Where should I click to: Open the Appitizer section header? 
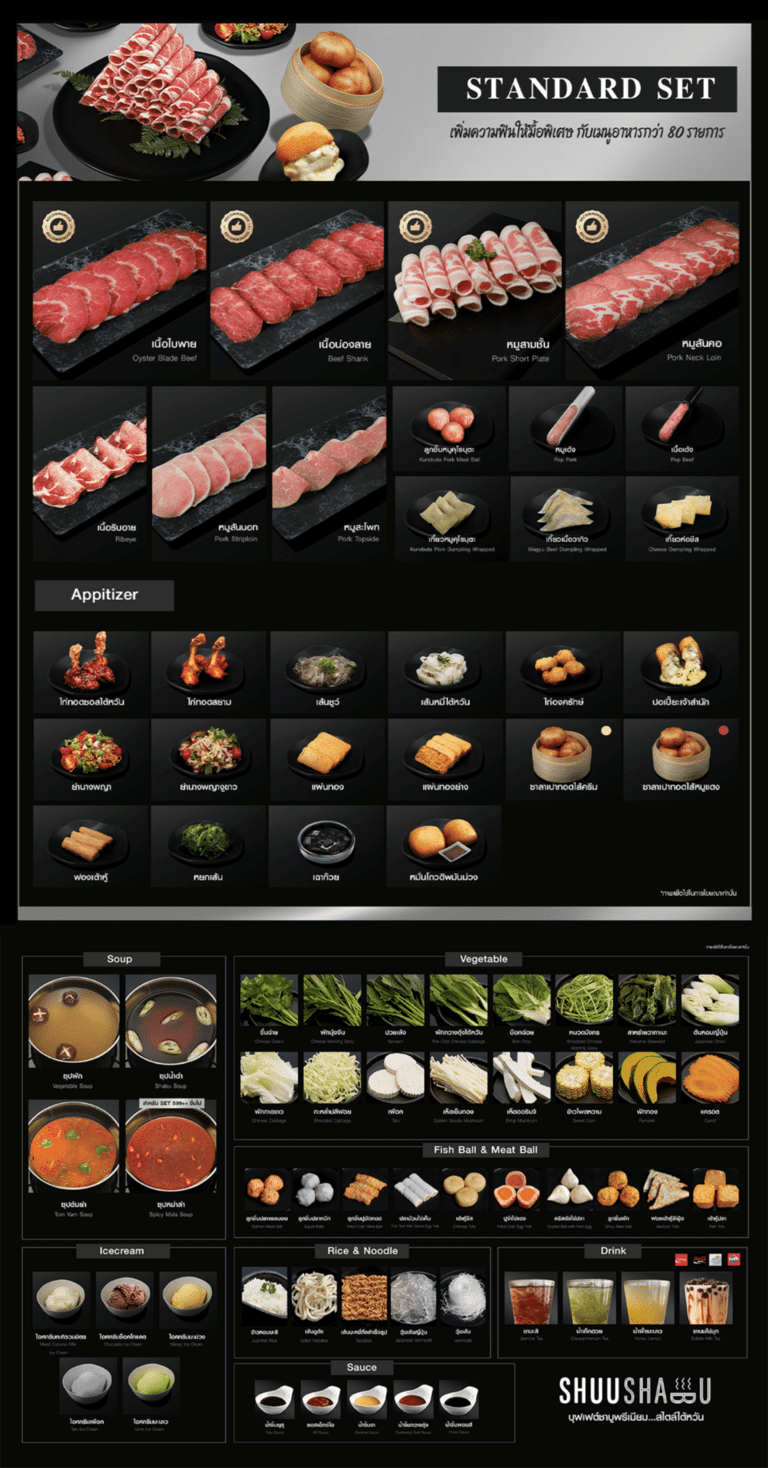click(104, 595)
